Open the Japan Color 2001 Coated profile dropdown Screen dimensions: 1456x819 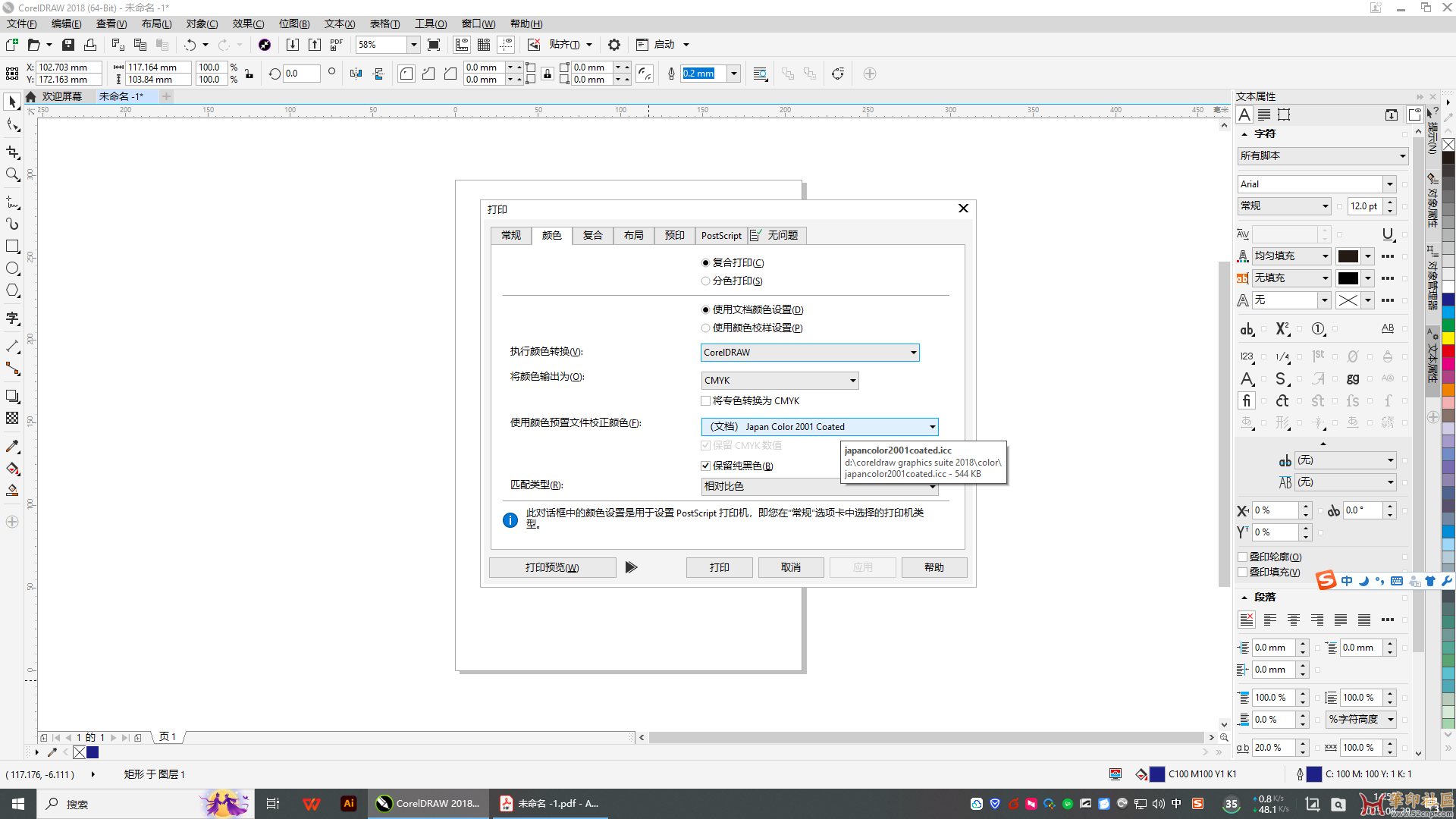pos(819,426)
